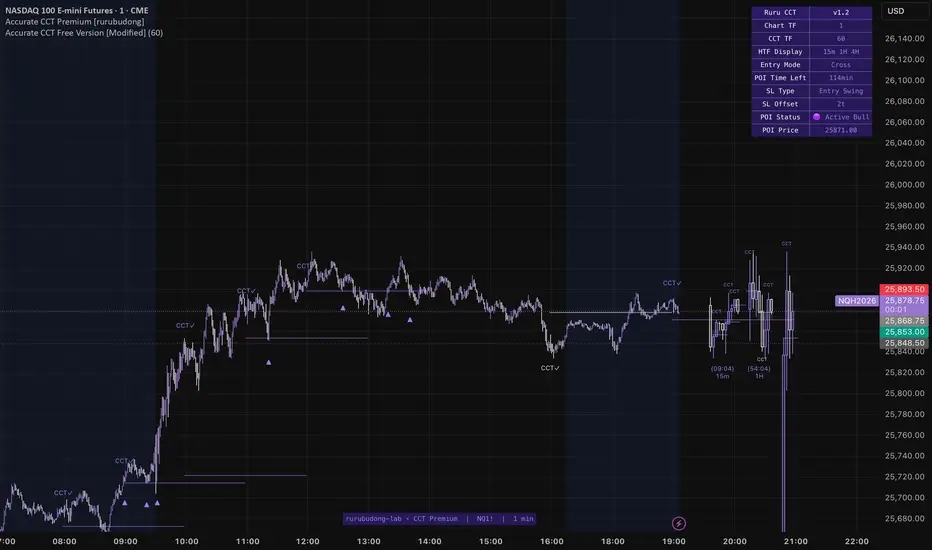This screenshot has width=932, height=550.
Task: Click the POI Status label cell
Action: coord(780,117)
